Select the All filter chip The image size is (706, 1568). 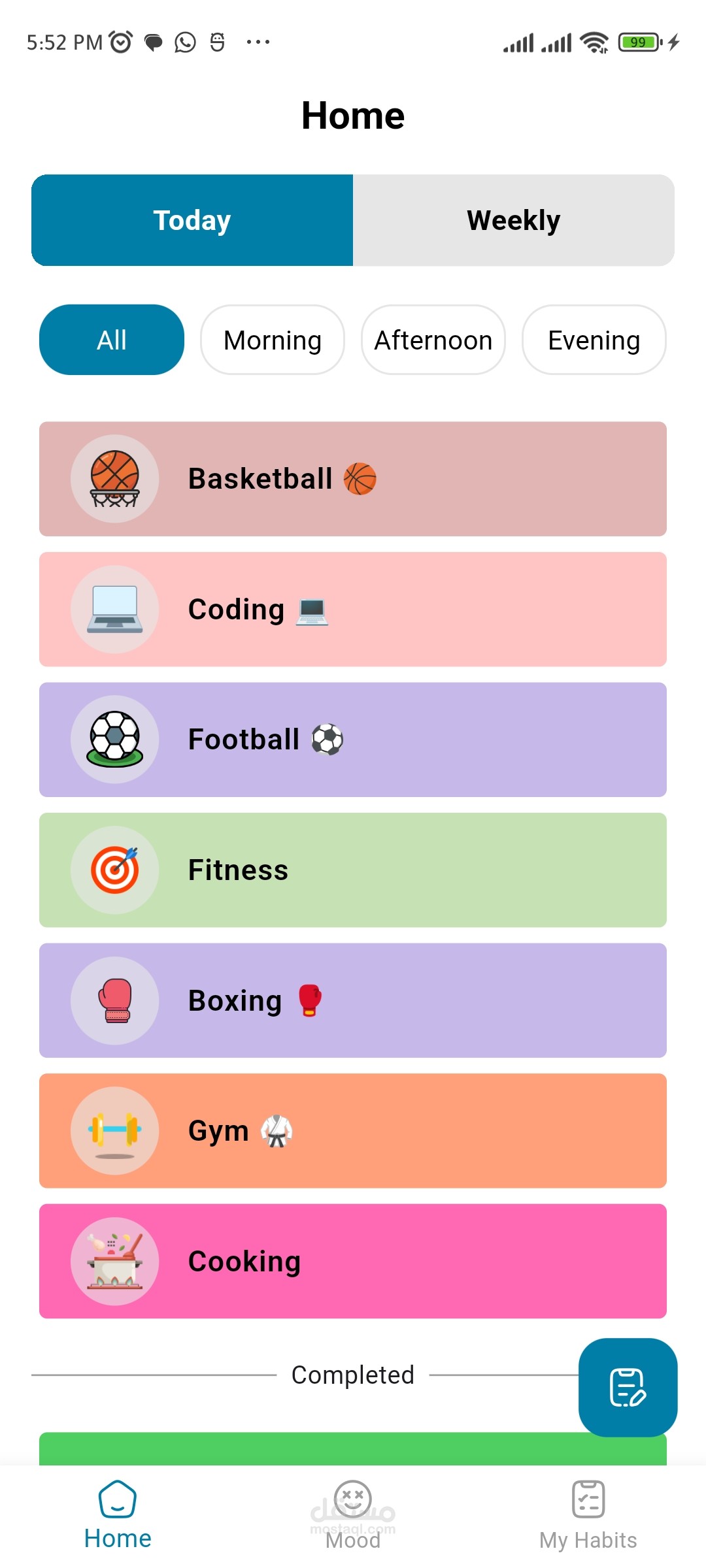(x=112, y=340)
